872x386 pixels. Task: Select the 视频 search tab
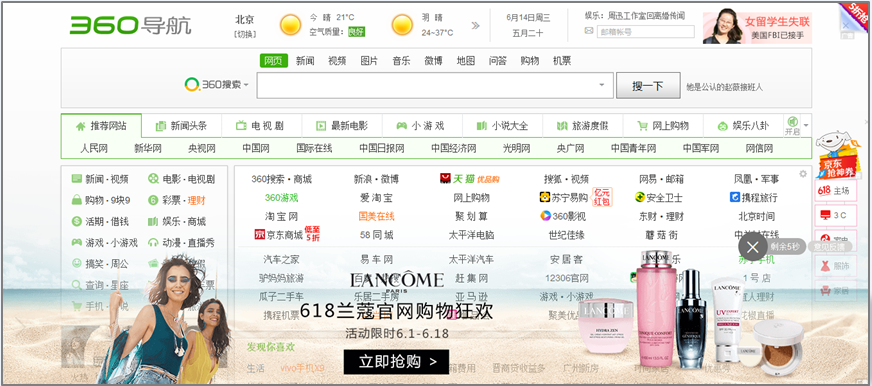coord(337,61)
